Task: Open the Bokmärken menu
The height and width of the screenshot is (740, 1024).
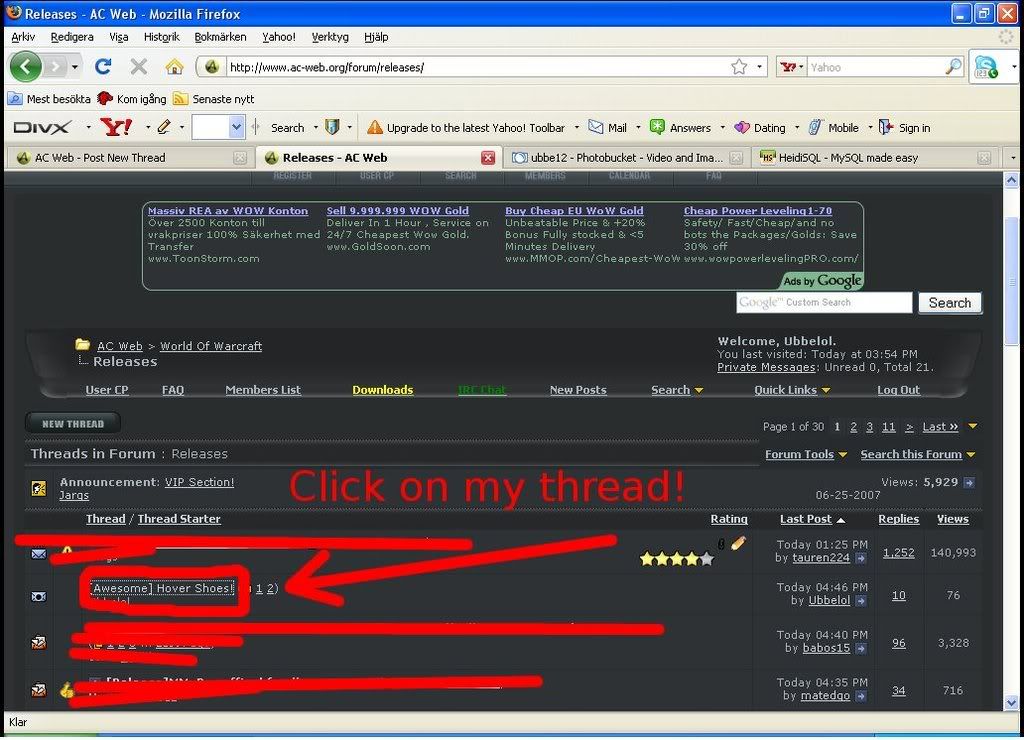Action: [220, 37]
